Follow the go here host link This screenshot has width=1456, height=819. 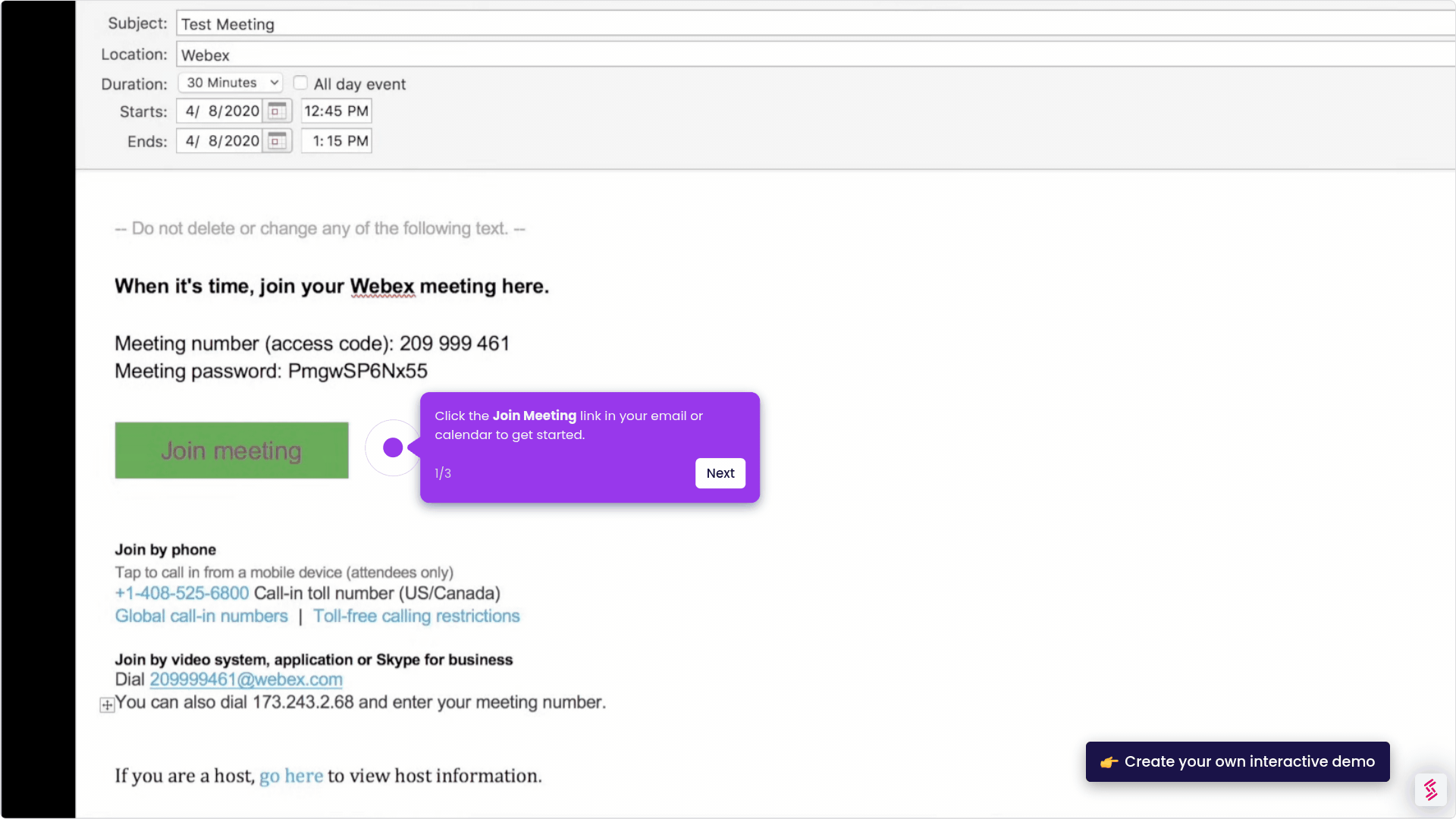pyautogui.click(x=291, y=776)
